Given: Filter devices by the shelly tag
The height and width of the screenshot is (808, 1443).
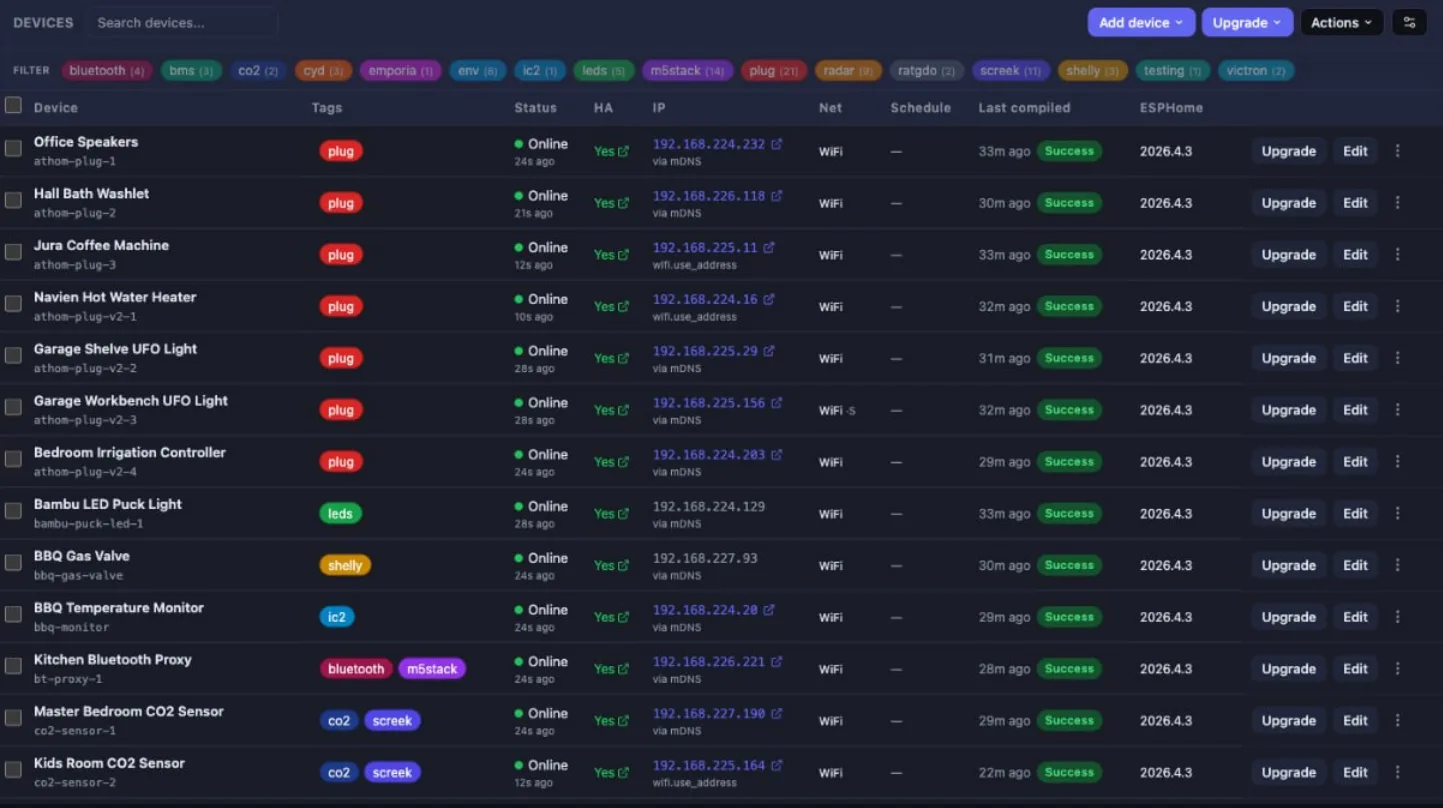Looking at the screenshot, I should point(1093,71).
